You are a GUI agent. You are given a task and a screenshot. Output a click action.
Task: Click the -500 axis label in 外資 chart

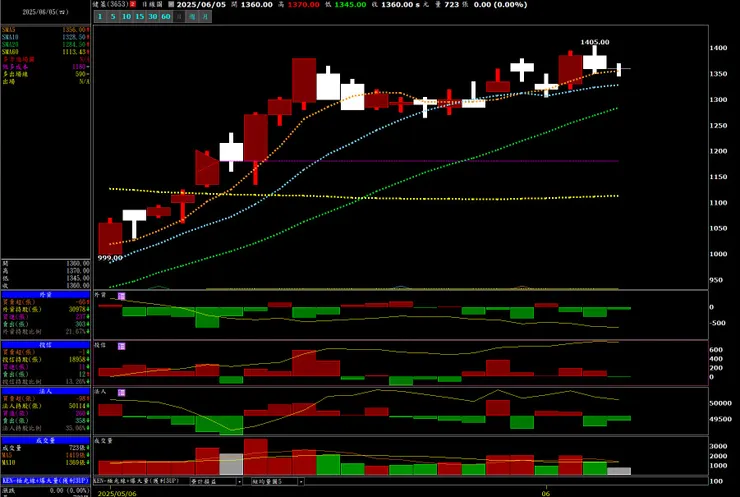[718, 323]
